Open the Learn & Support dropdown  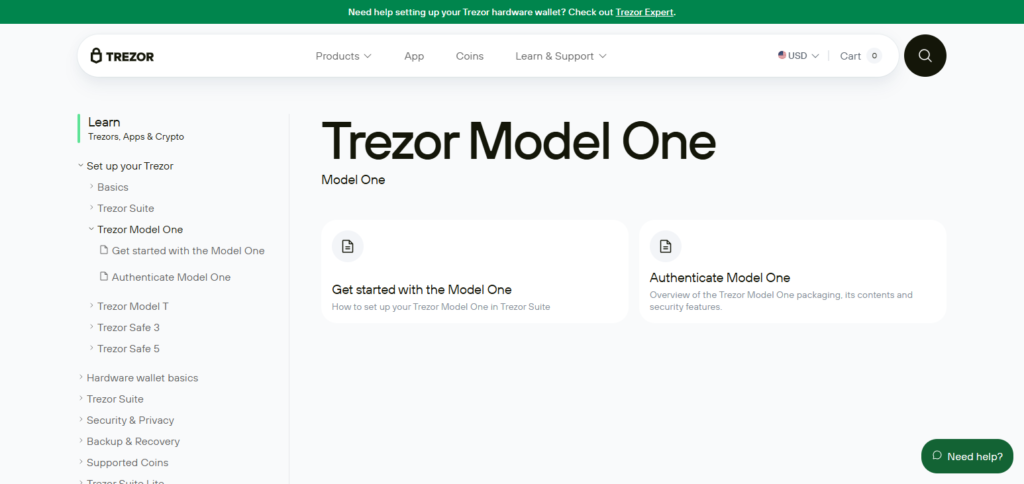561,56
